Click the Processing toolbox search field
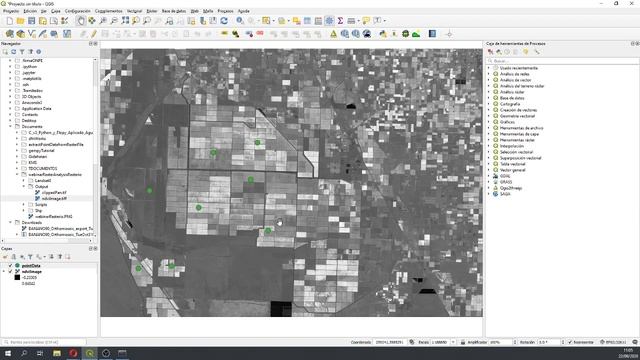The height and width of the screenshot is (360, 640). (562, 61)
